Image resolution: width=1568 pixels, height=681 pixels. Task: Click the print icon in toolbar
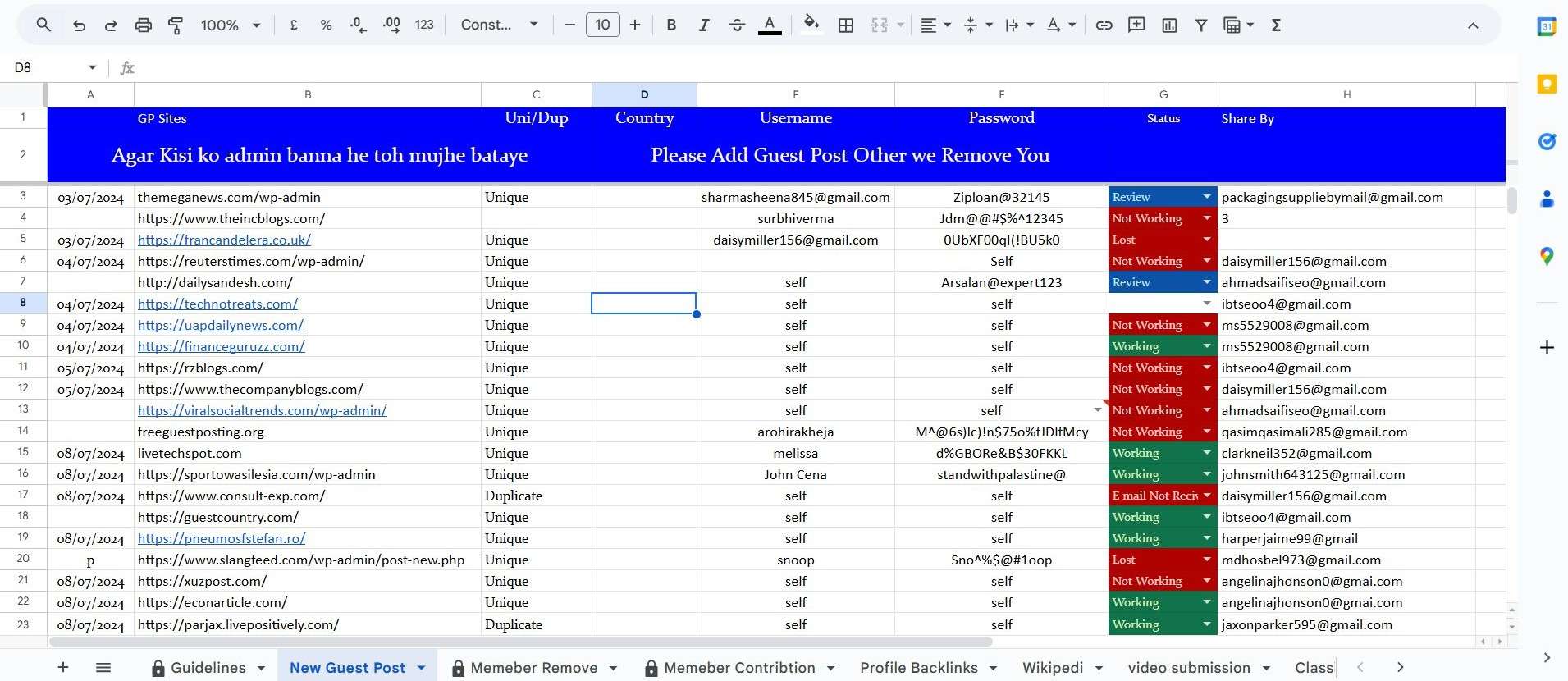click(x=144, y=25)
